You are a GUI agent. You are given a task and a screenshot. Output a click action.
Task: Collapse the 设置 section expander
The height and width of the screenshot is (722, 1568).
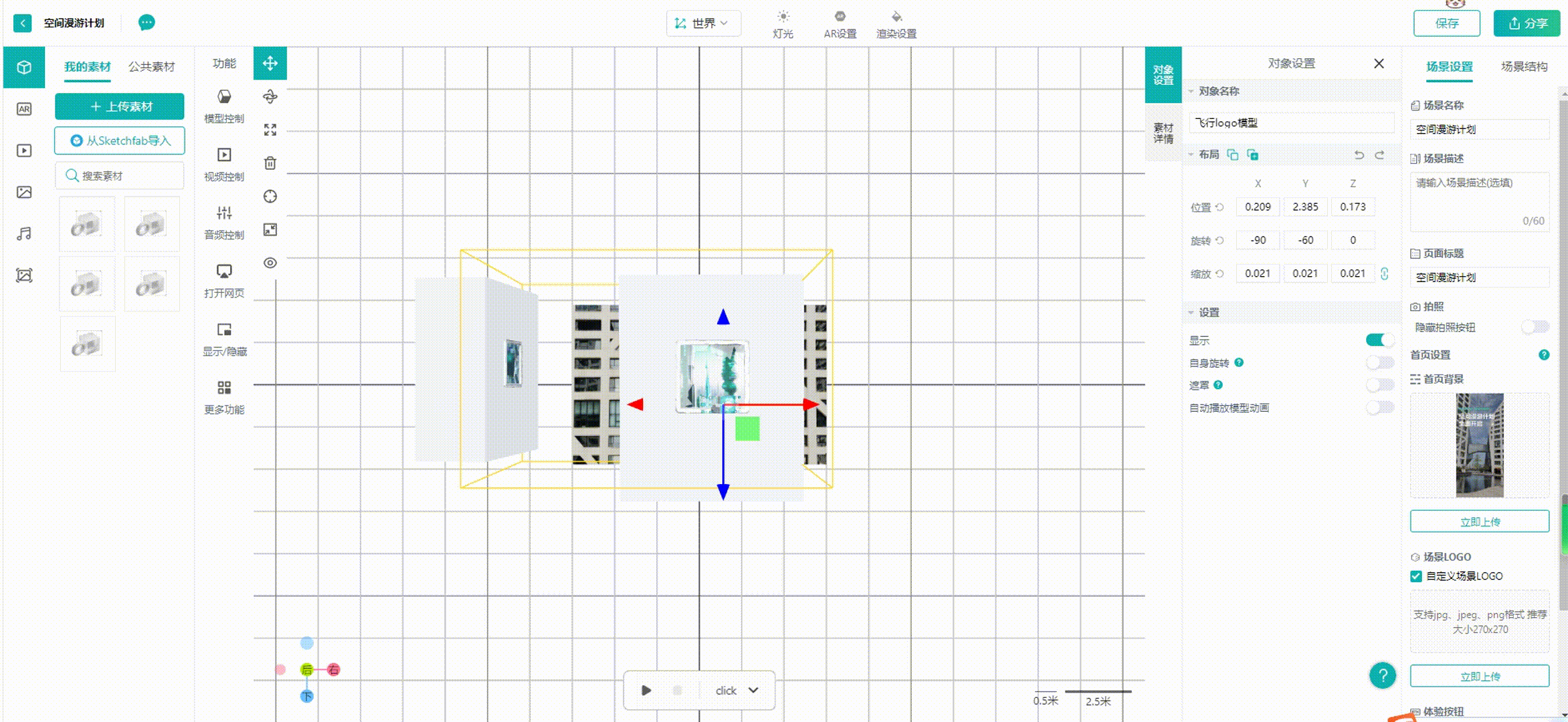(1191, 312)
